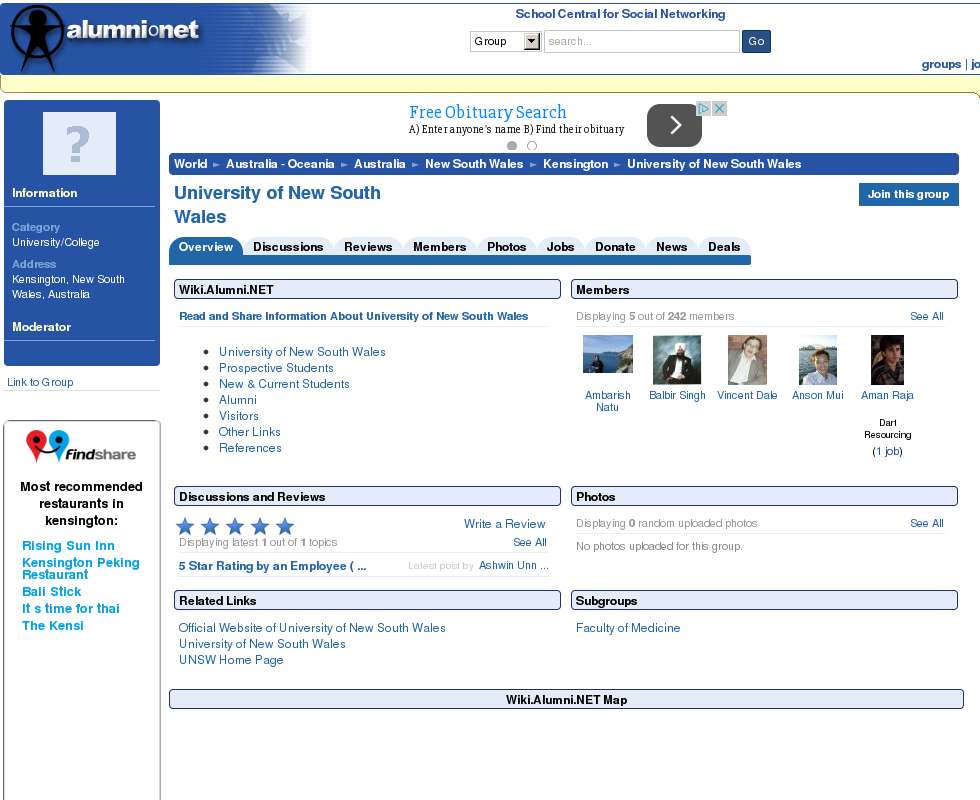Switch to the Jobs tab
This screenshot has height=800, width=980.
(560, 247)
